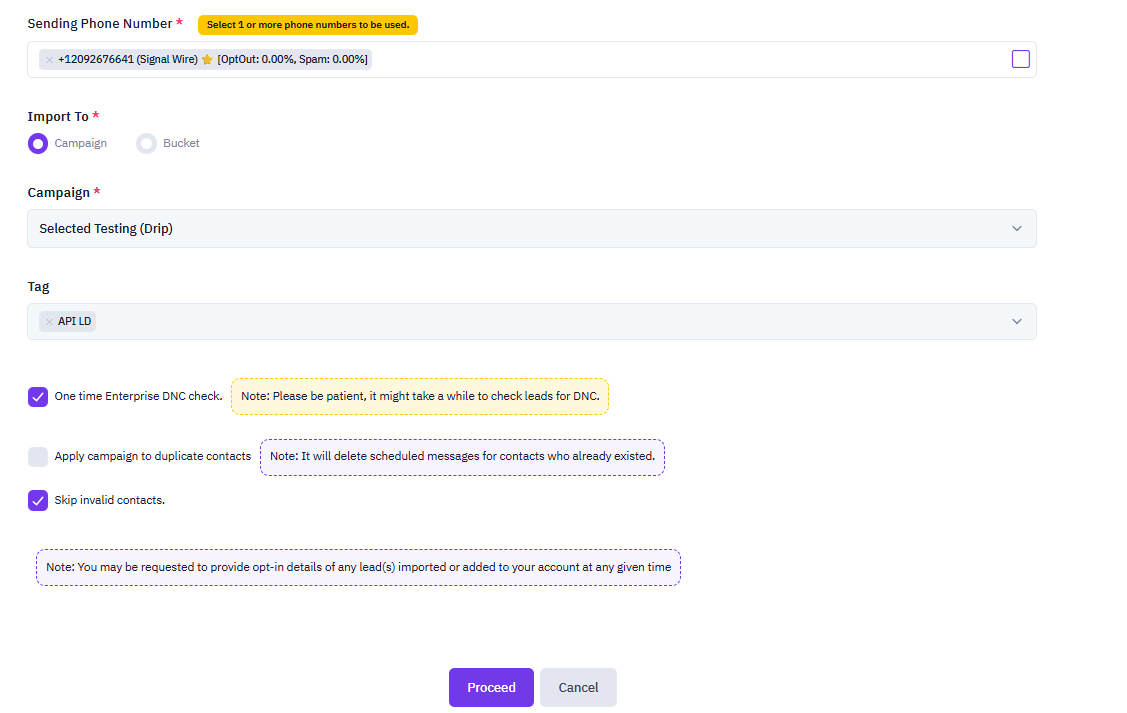Select the Campaign import option
This screenshot has width=1127, height=713.
coord(37,143)
